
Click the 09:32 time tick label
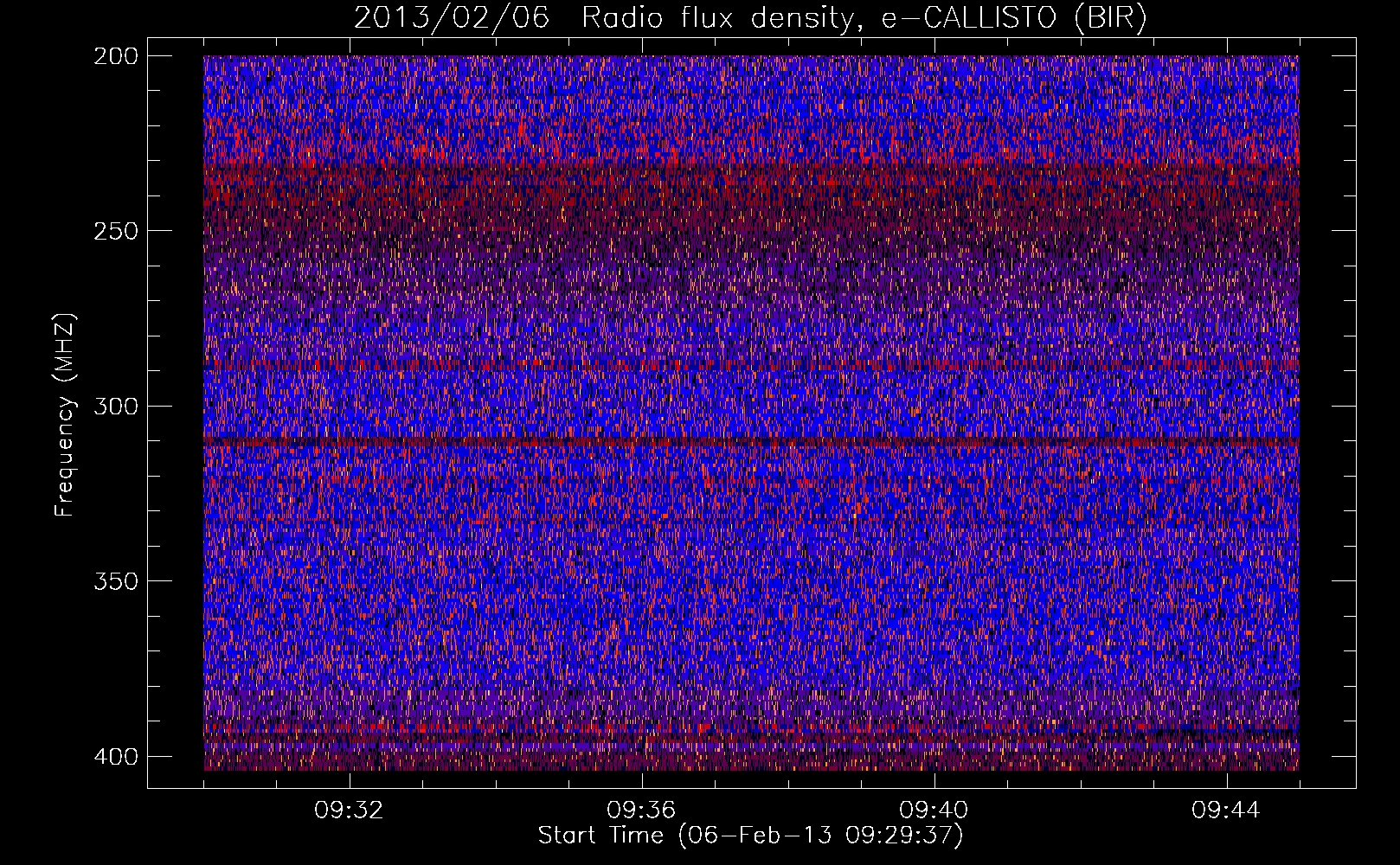[349, 811]
